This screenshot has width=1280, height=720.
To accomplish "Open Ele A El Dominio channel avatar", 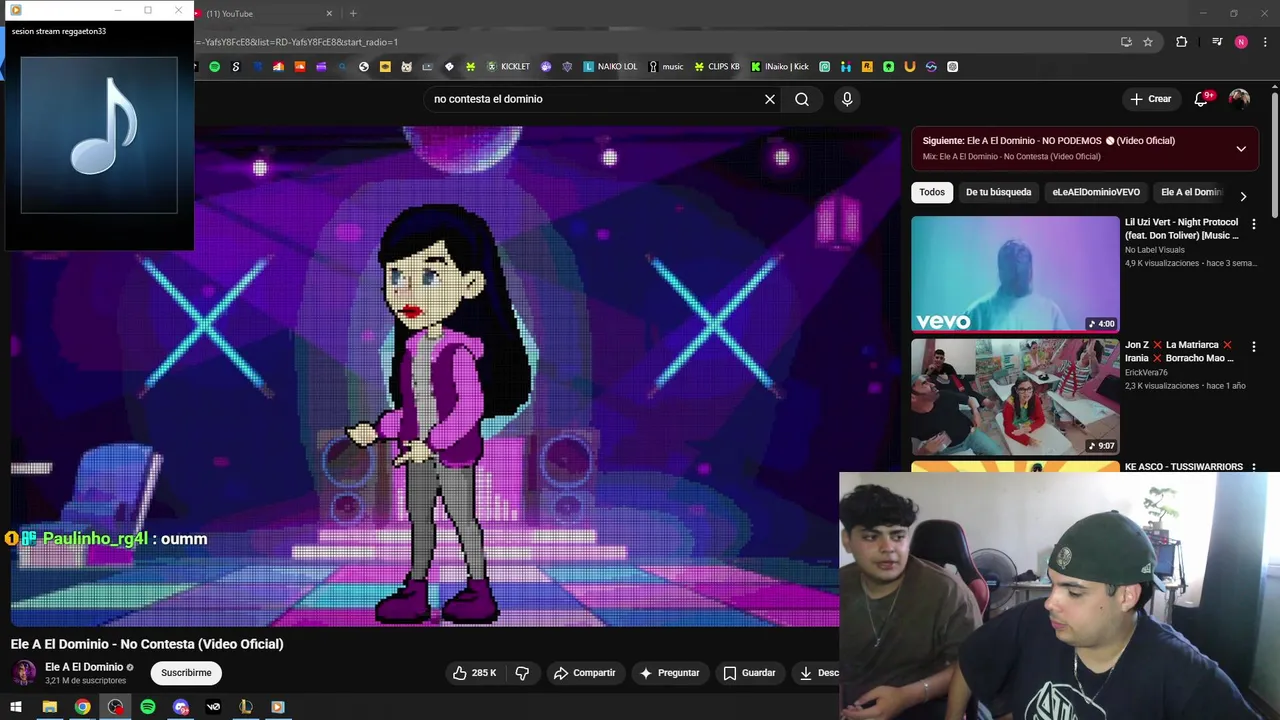I will 24,673.
